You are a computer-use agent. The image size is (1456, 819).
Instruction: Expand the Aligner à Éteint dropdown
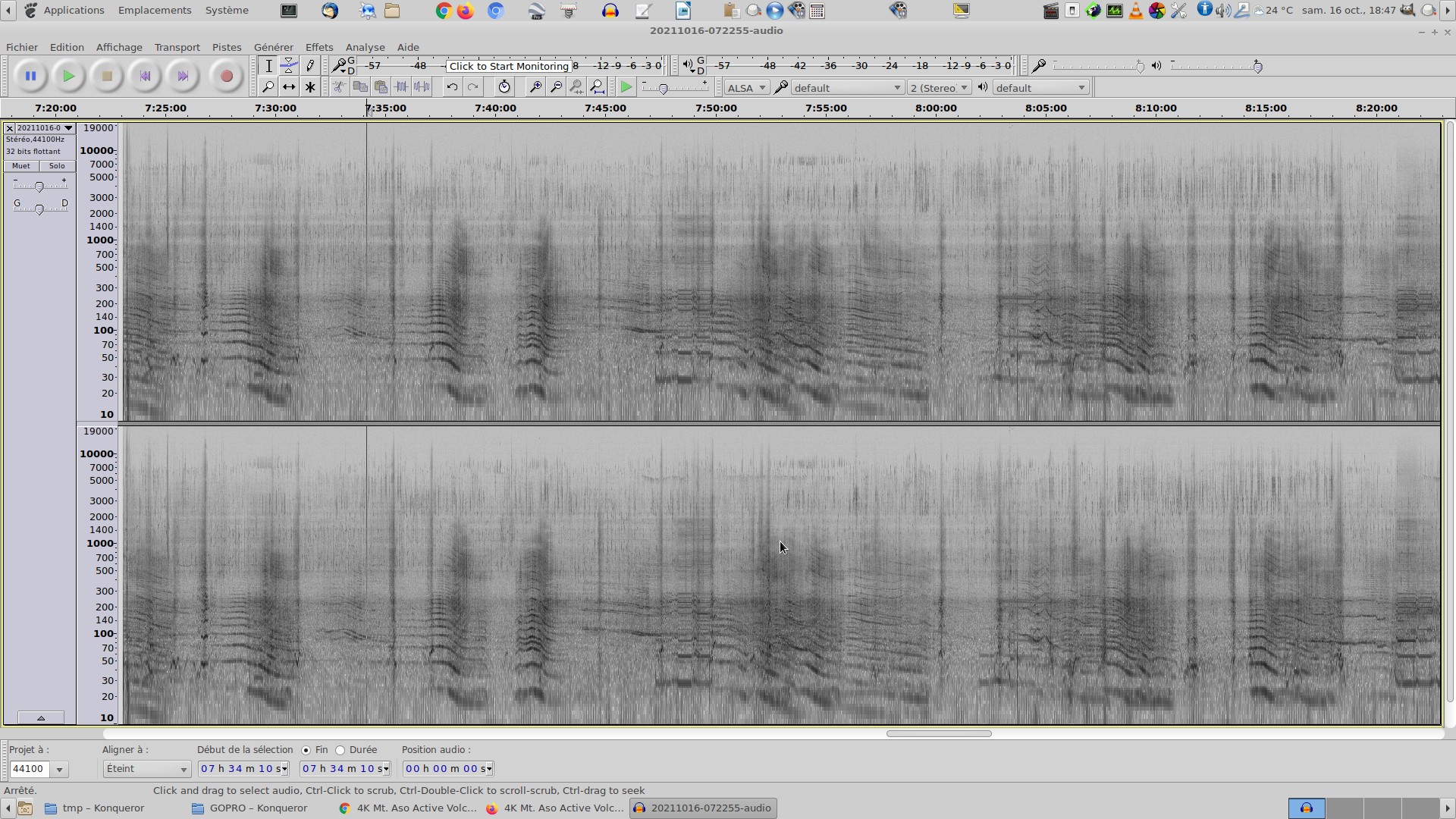[x=146, y=769]
